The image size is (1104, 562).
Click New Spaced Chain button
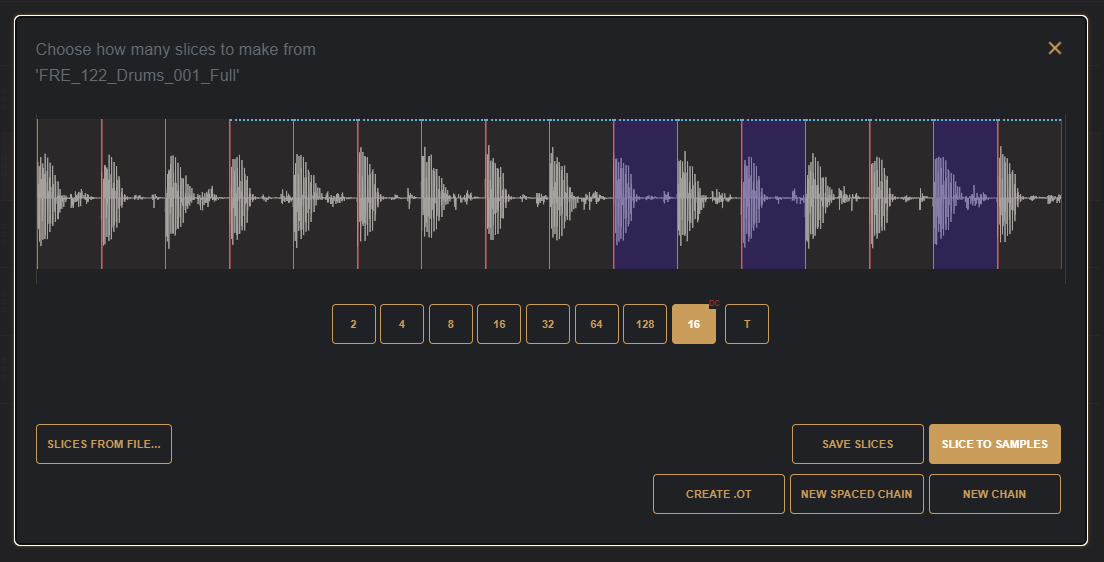tap(857, 494)
